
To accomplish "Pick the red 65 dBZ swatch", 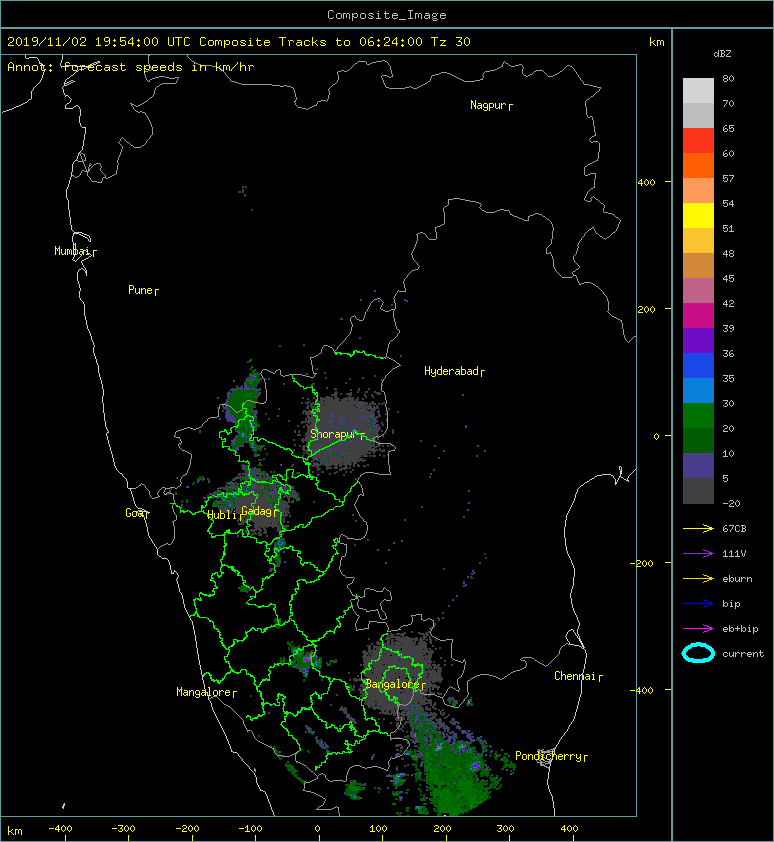I will 698,141.
